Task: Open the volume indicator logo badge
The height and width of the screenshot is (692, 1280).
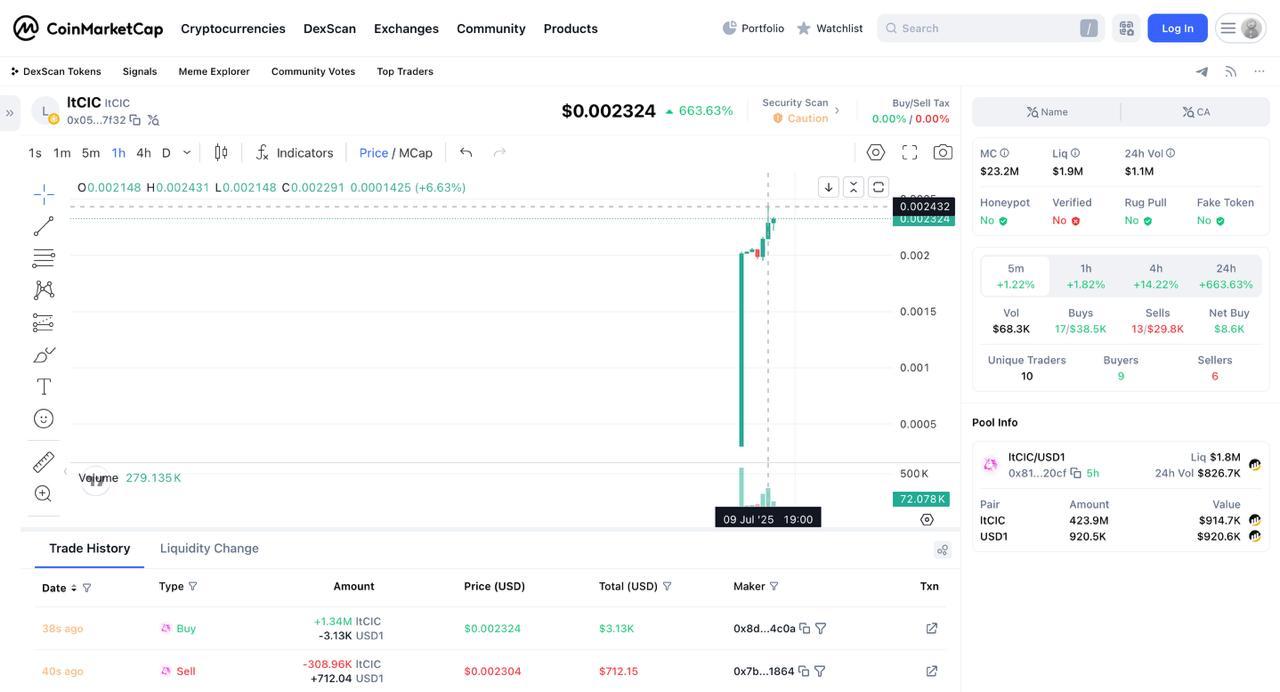Action: click(95, 480)
